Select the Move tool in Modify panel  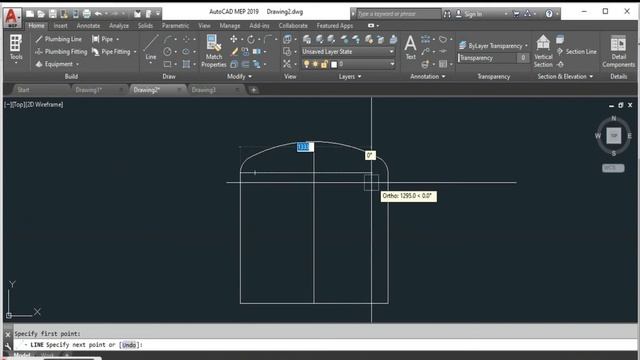click(233, 39)
